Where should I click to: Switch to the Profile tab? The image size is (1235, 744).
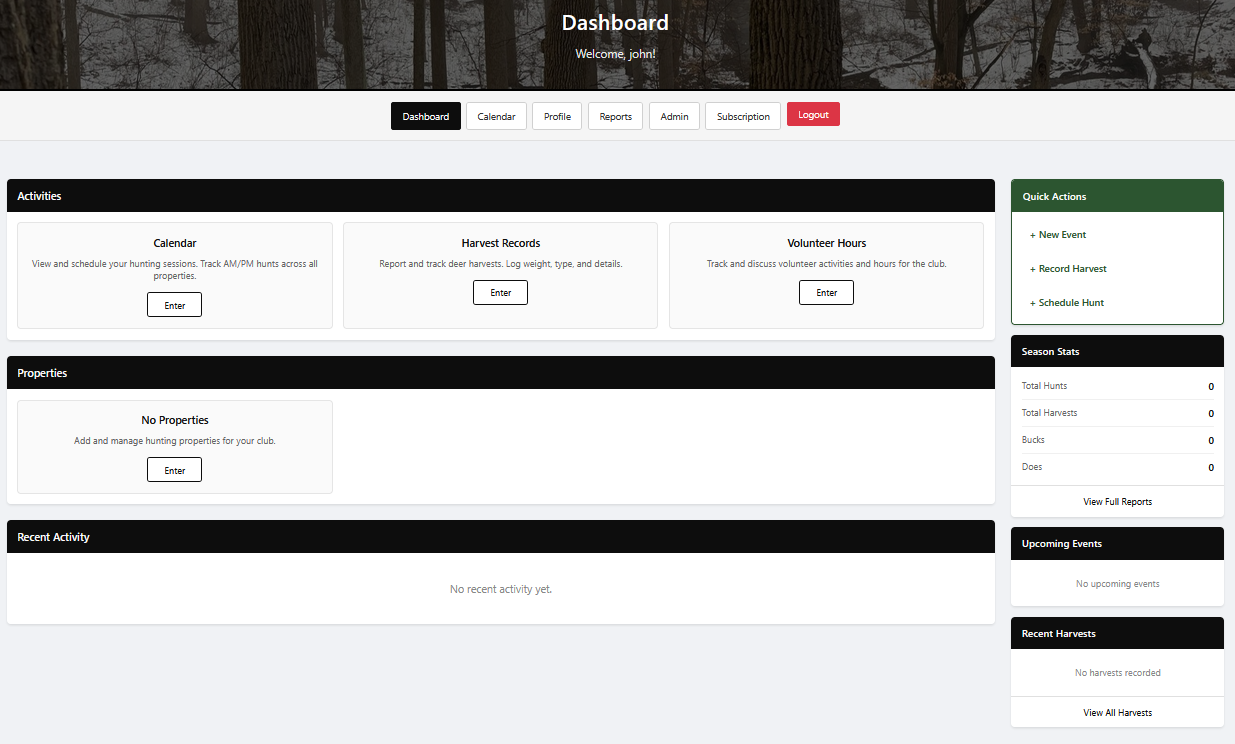click(x=557, y=115)
